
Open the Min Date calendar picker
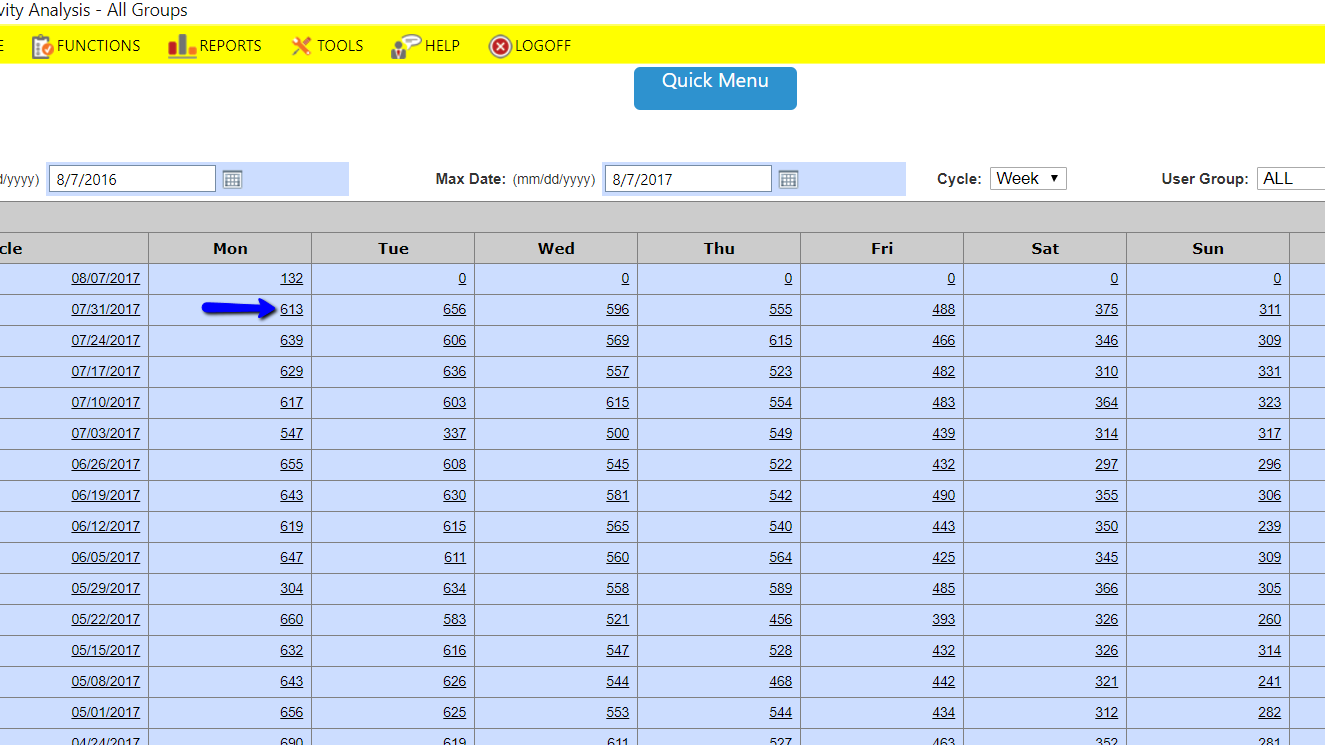[233, 178]
